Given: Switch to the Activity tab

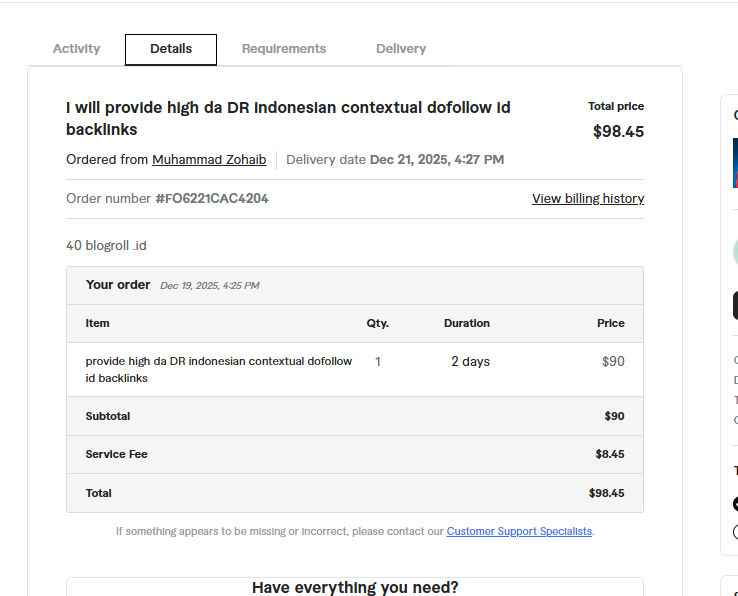Looking at the screenshot, I should 76,49.
